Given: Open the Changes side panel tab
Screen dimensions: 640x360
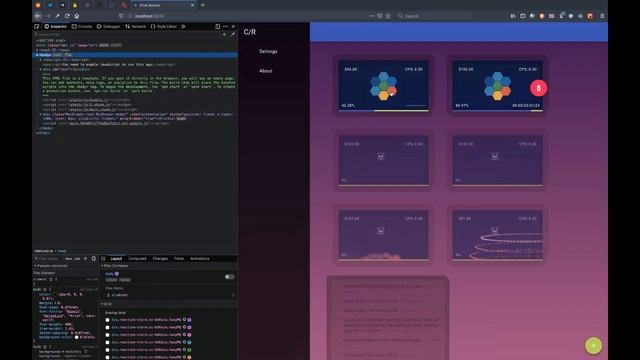Looking at the screenshot, I should point(160,259).
